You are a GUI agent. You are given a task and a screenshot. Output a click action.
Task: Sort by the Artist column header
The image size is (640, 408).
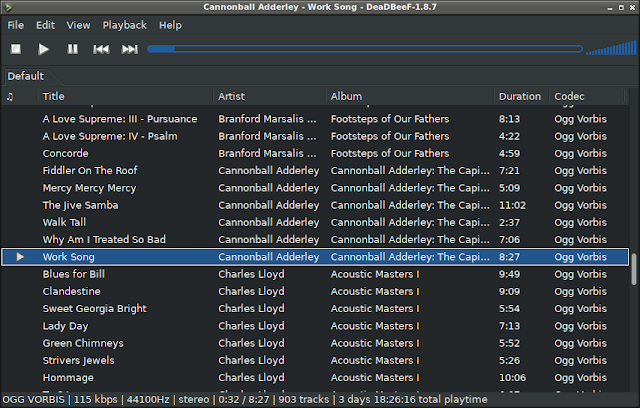231,97
